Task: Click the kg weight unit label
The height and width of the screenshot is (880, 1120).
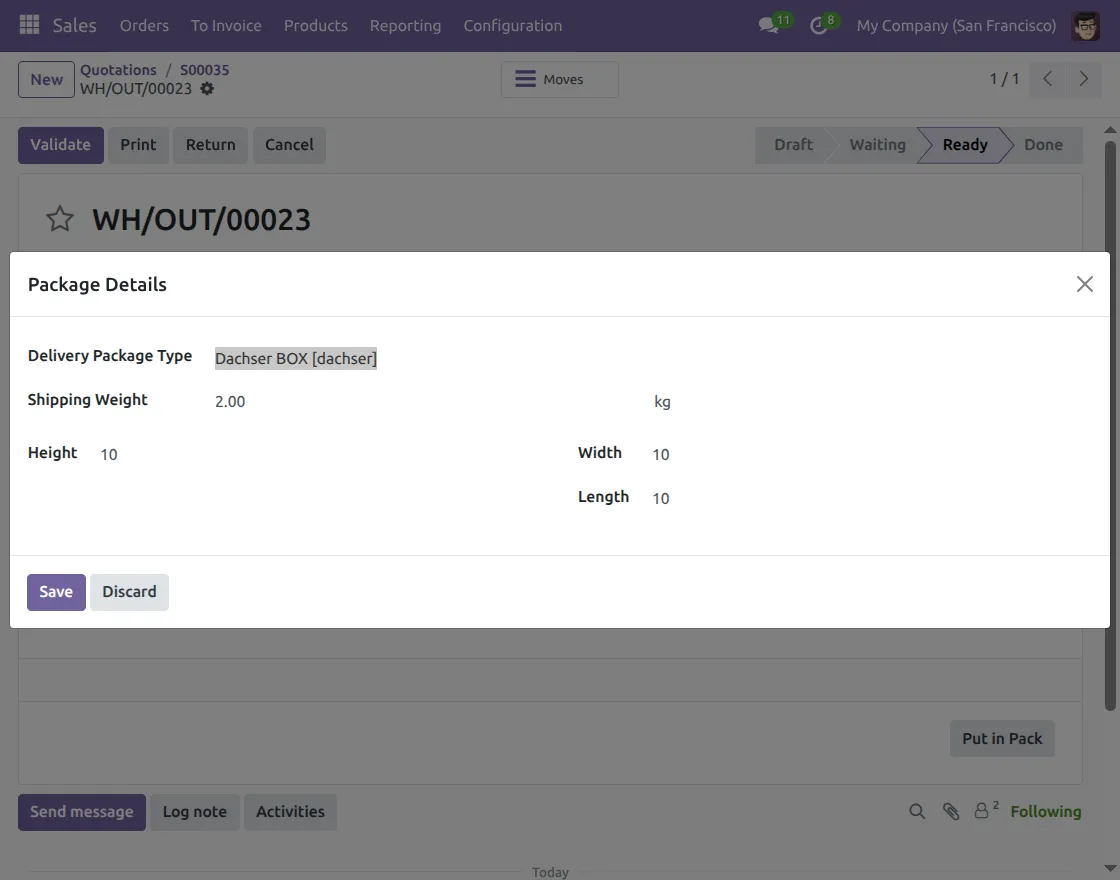Action: point(662,402)
